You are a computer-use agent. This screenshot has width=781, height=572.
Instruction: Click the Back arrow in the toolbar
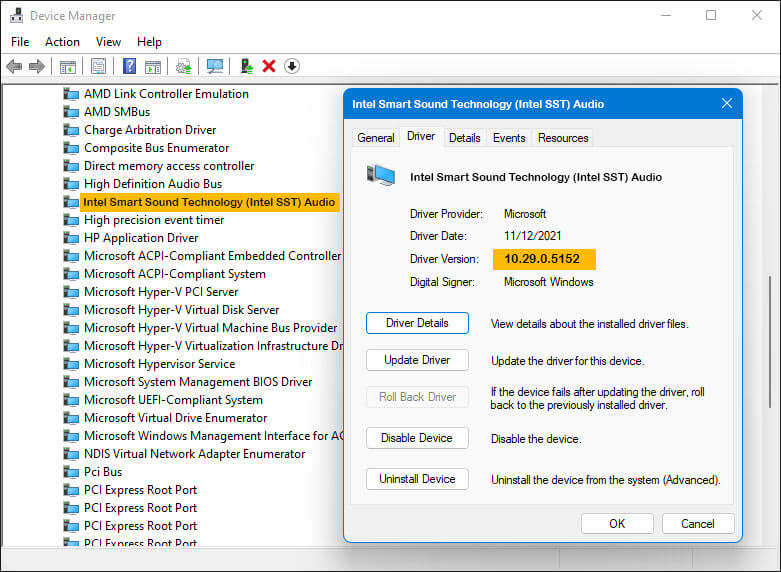coord(14,66)
